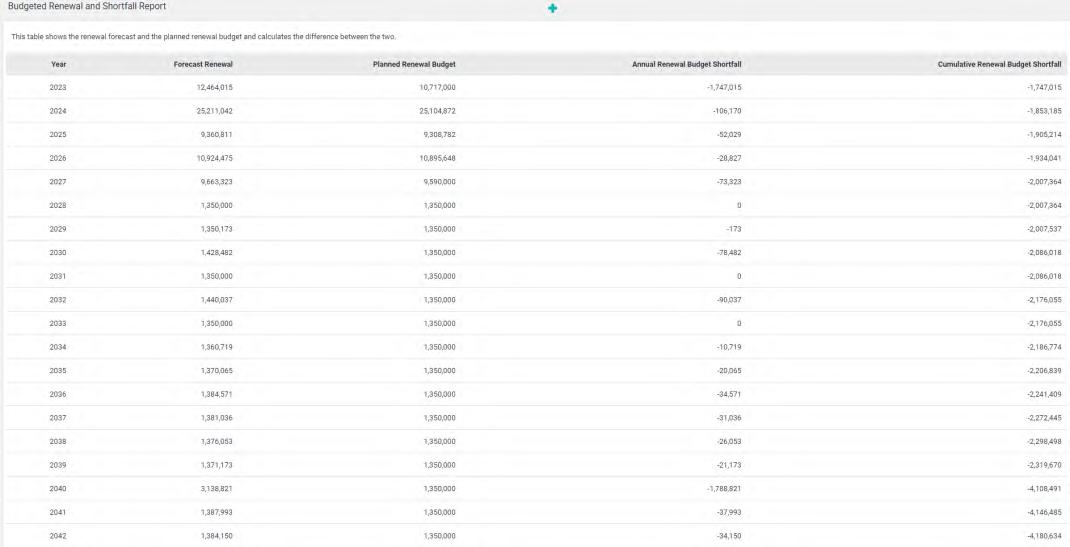
Task: Select year cell 2026
Action: pyautogui.click(x=58, y=158)
